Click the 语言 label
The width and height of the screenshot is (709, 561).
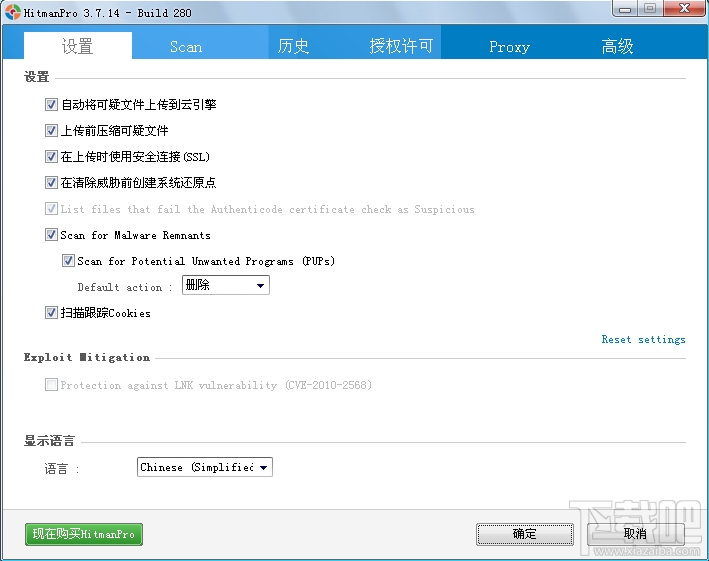tap(61, 469)
